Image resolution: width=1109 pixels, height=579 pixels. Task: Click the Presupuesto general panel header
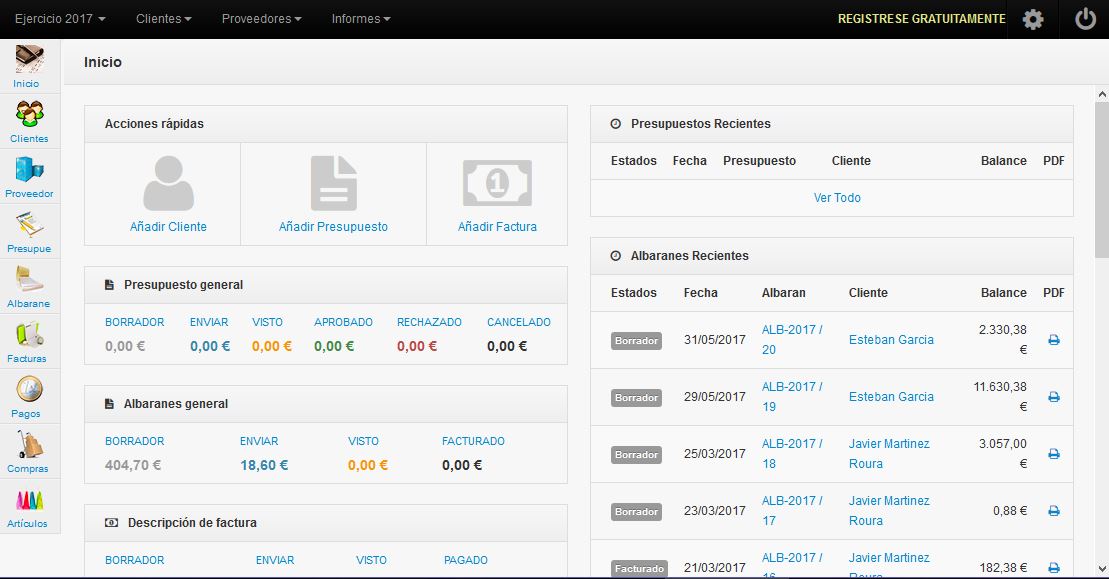click(x=326, y=285)
